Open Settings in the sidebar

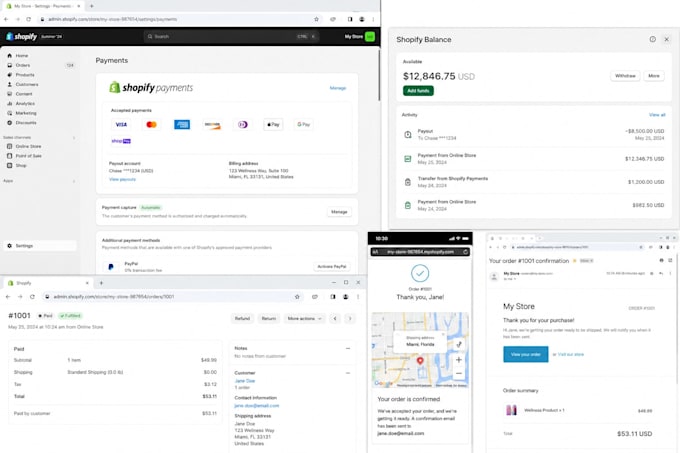coord(40,246)
